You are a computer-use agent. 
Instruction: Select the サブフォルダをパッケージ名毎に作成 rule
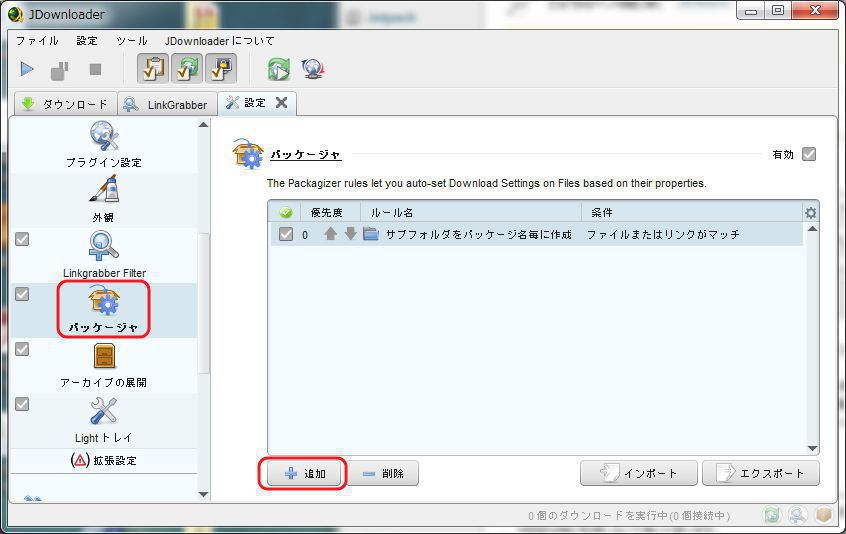[x=479, y=235]
